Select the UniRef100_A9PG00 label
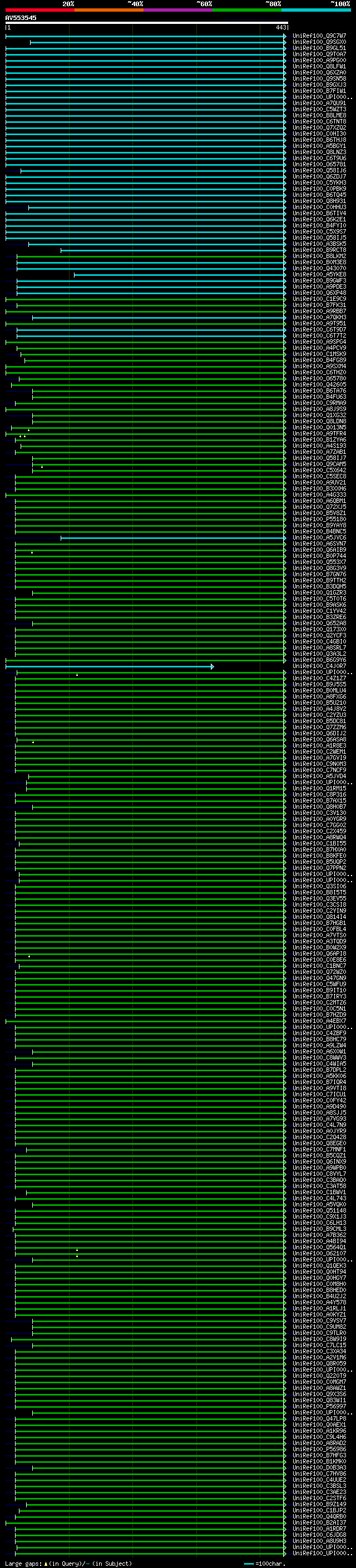Image resolution: width=356 pixels, height=1568 pixels. (319, 60)
